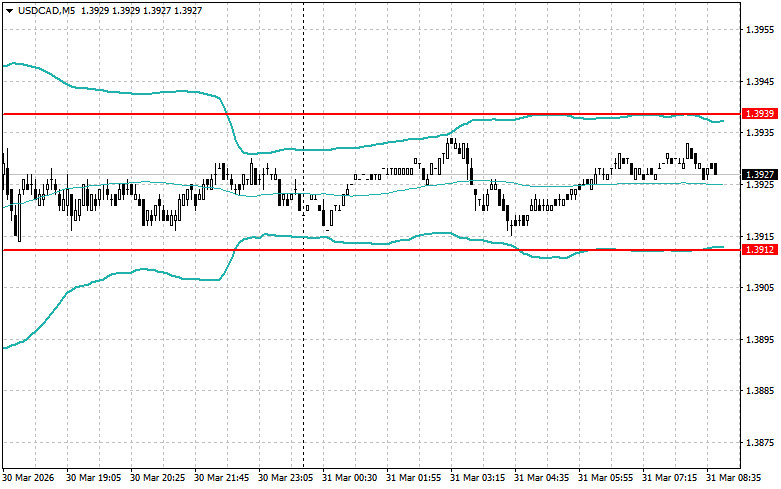Viewport: 781px width, 489px height.
Task: Click the 30 Mar 19:05 time label
Action: click(93, 478)
